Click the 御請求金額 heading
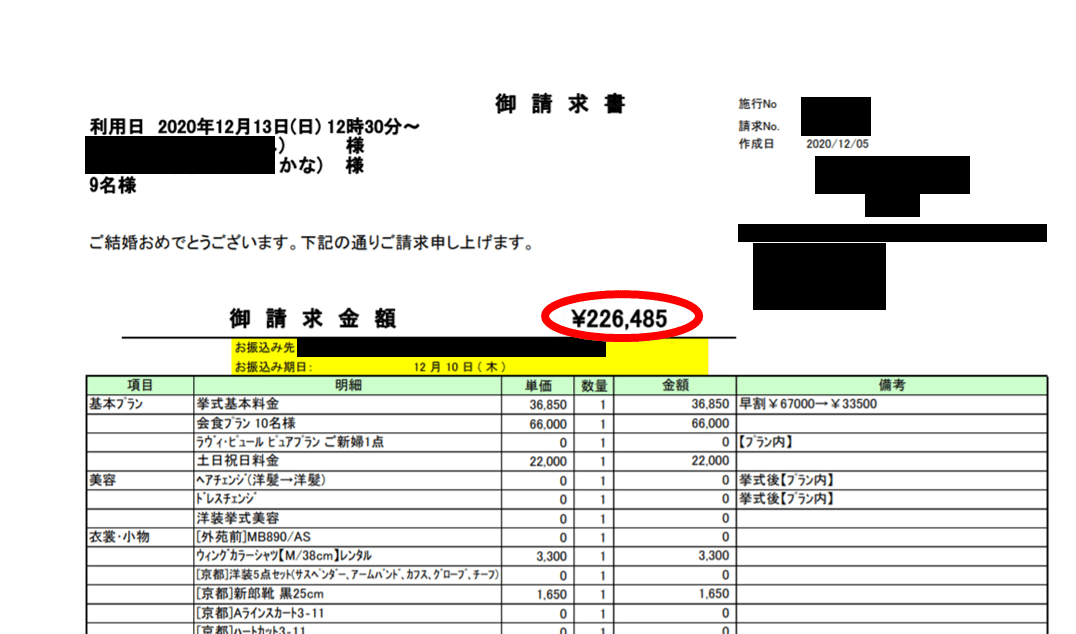Viewport: 1076px width, 634px height. (313, 318)
